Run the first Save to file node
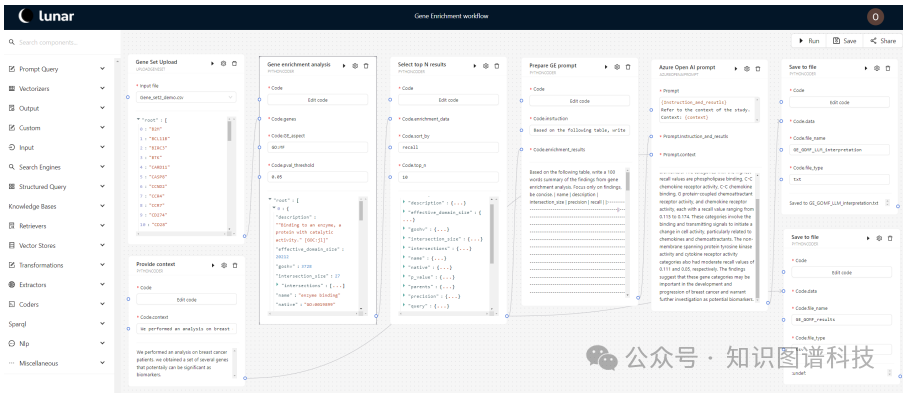The image size is (903, 393). (x=866, y=68)
